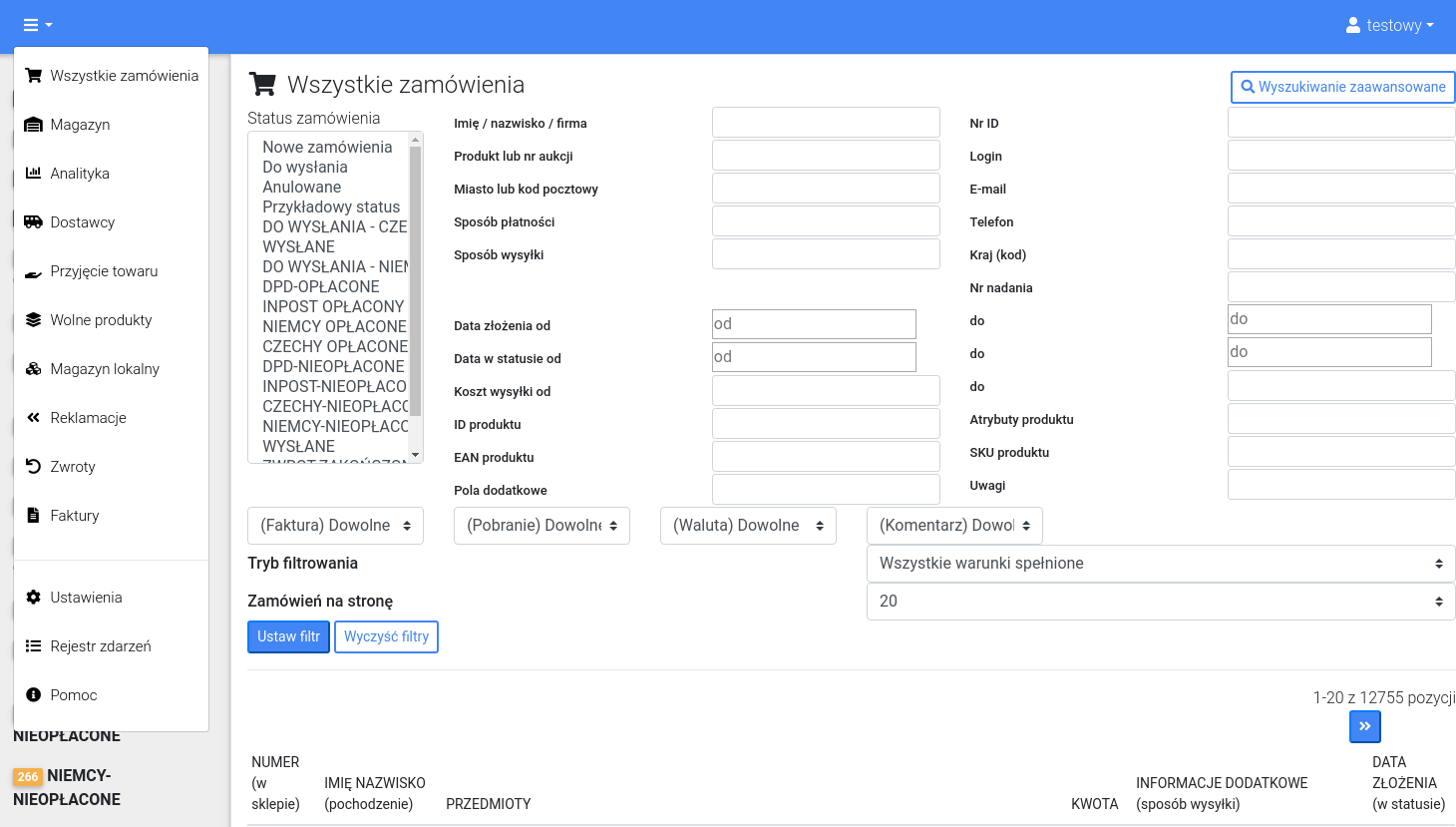Open the (Waluta) Dowolne dropdown
The height and width of the screenshot is (827, 1456).
coord(748,526)
